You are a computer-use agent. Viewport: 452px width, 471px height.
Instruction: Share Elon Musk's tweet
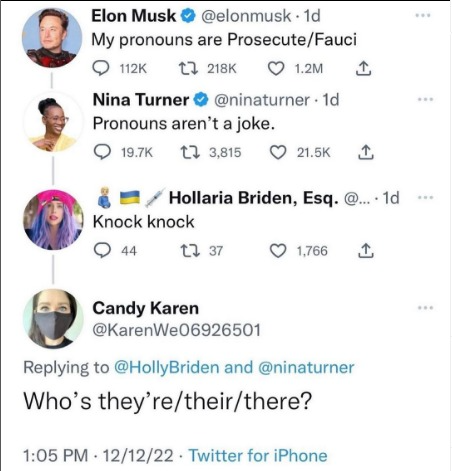click(x=363, y=69)
